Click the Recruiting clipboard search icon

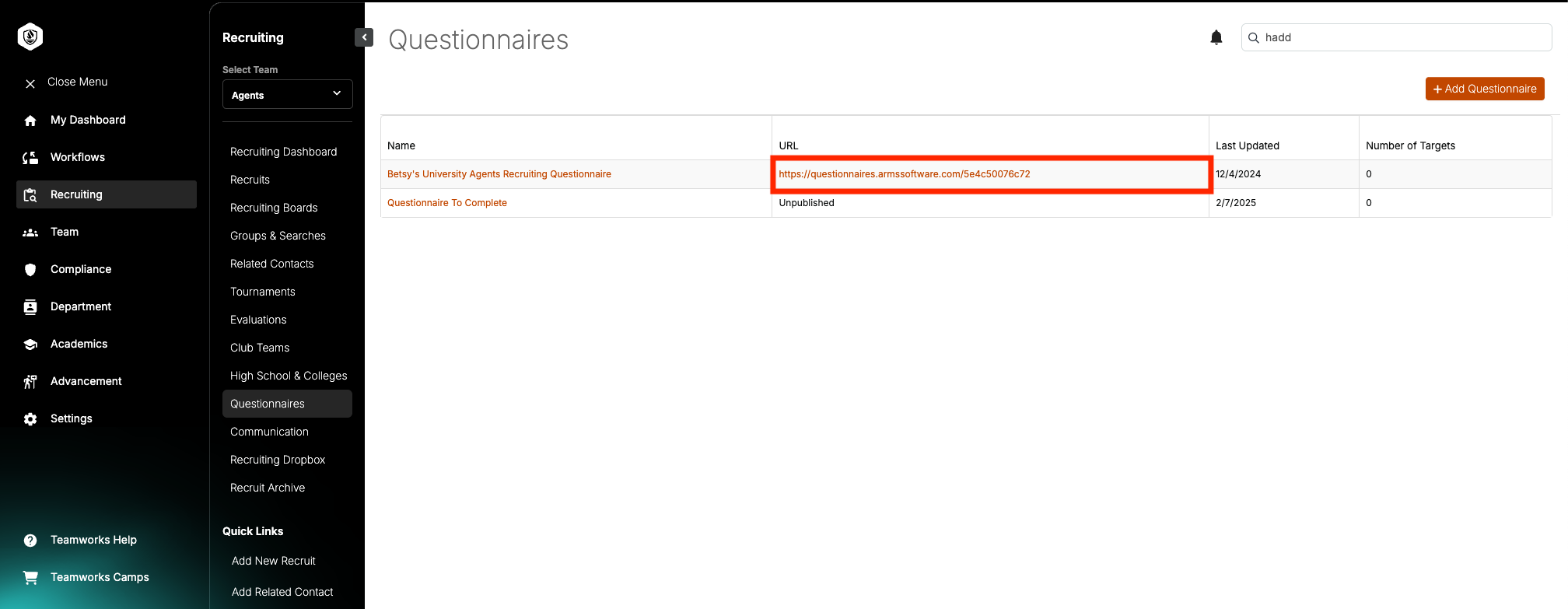coord(30,195)
